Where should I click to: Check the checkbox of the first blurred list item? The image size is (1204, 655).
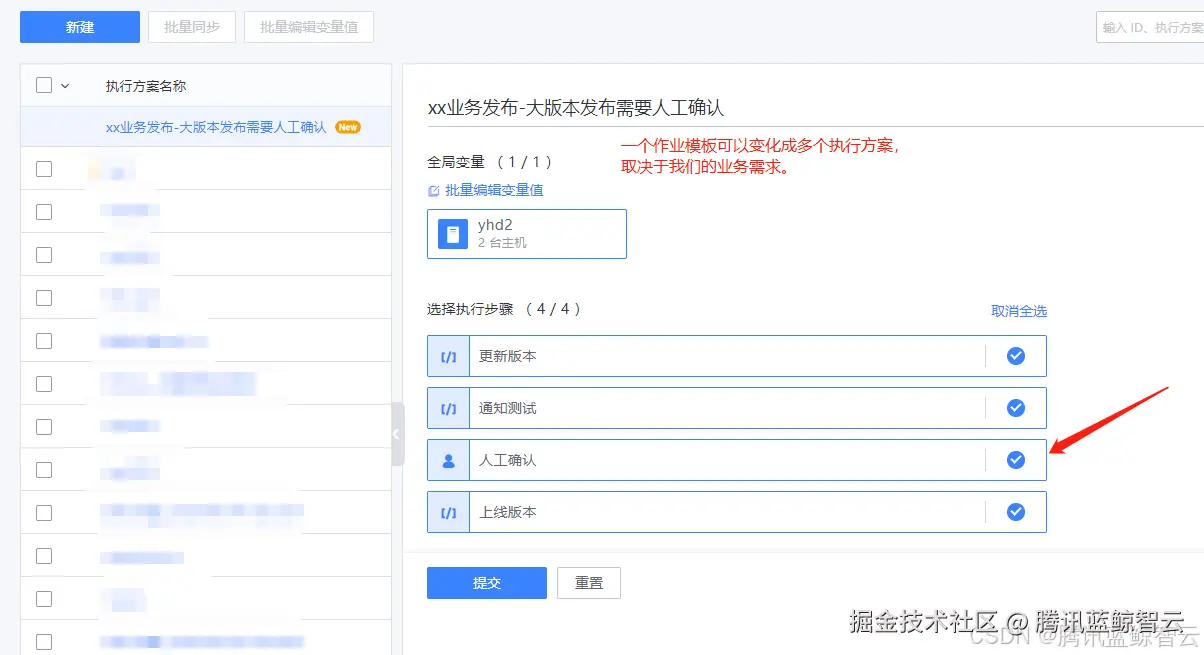point(43,168)
